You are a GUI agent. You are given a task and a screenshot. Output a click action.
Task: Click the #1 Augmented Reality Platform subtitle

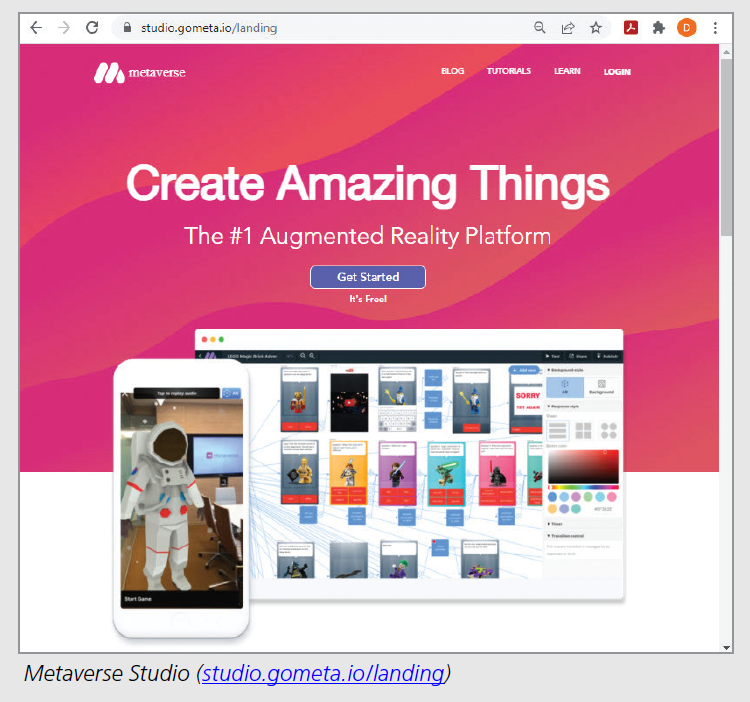pos(368,236)
